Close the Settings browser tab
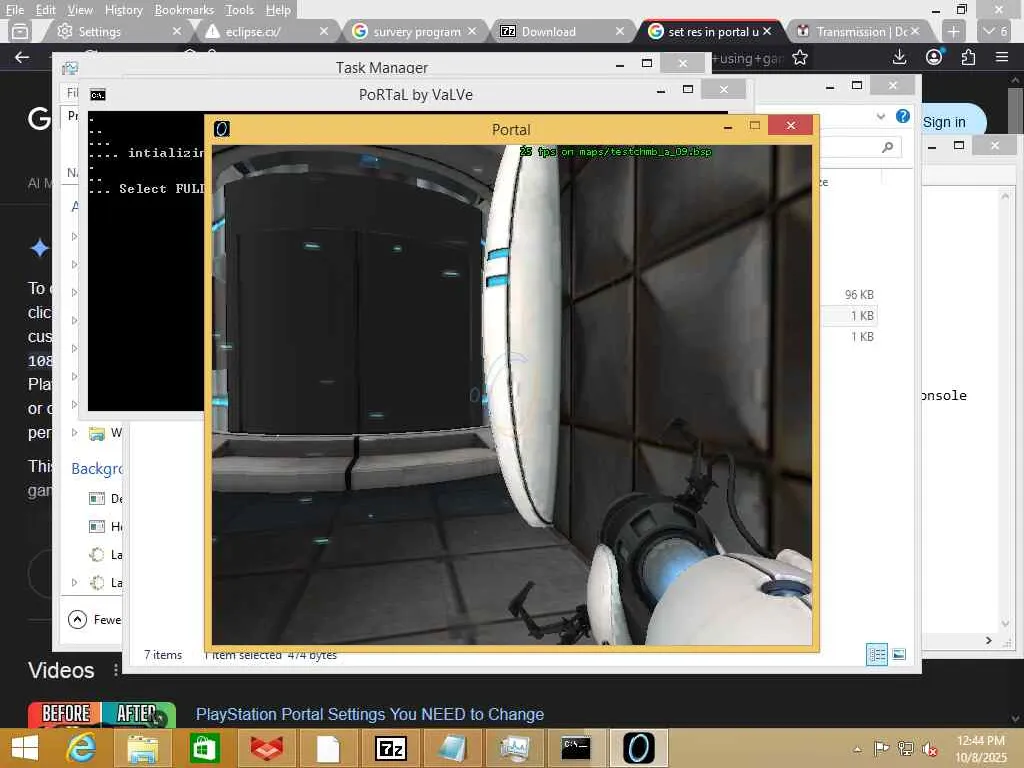The image size is (1024, 768). [176, 31]
